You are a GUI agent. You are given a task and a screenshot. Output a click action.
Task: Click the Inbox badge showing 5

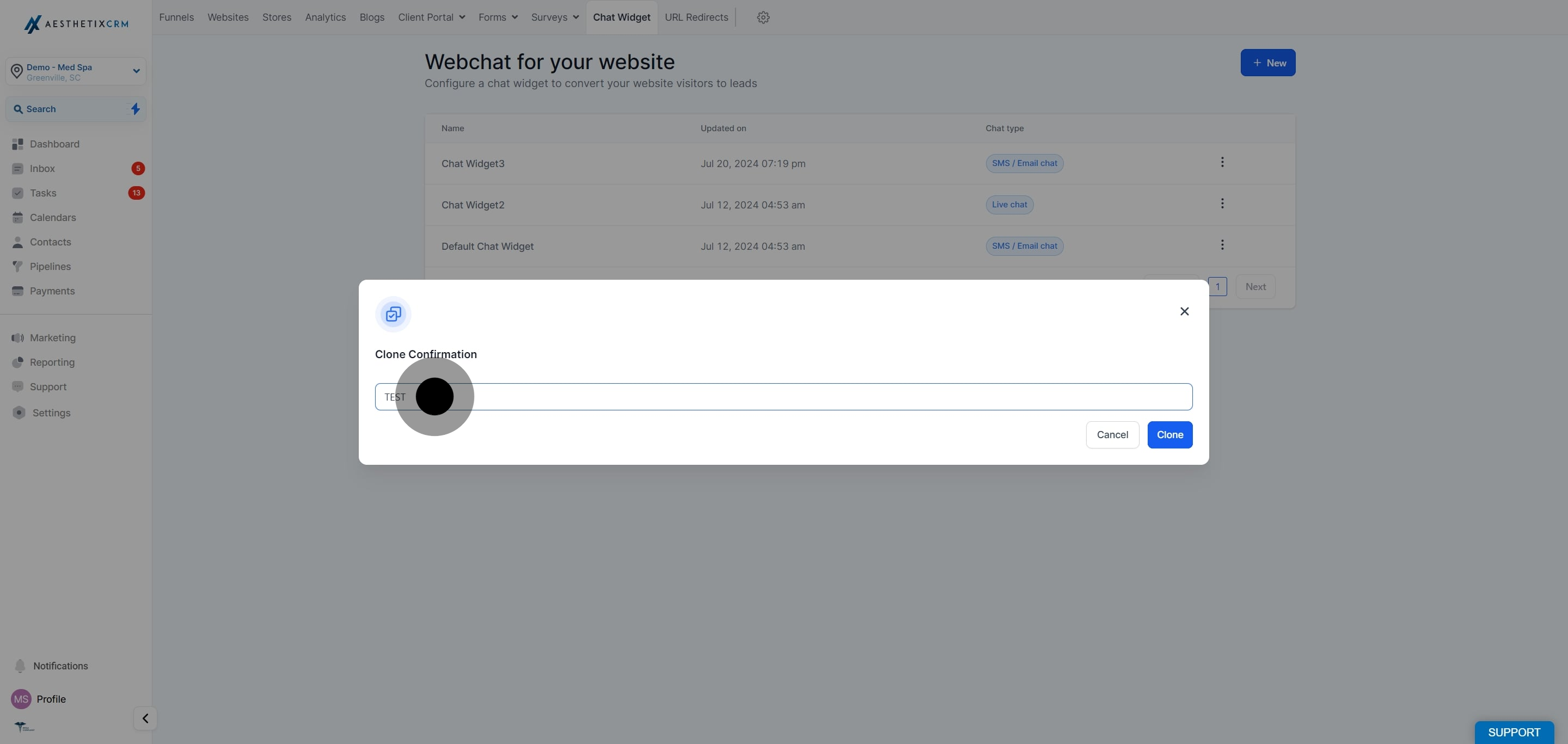(x=138, y=169)
